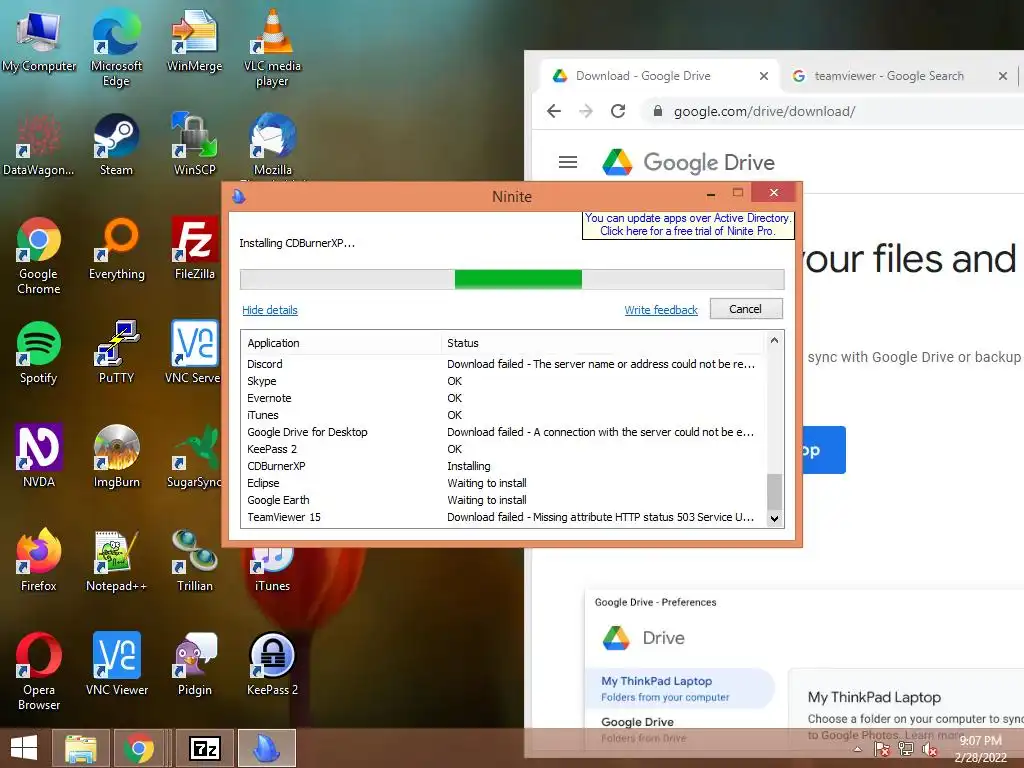Select Google Drive for Desktop row
Viewport: 1024px width, 768px height.
click(x=502, y=432)
